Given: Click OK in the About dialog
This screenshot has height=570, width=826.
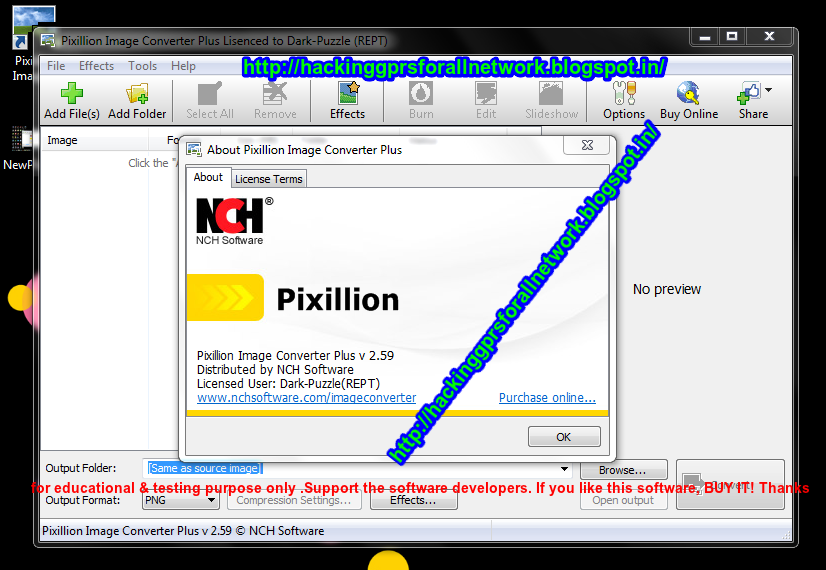Looking at the screenshot, I should coord(564,437).
